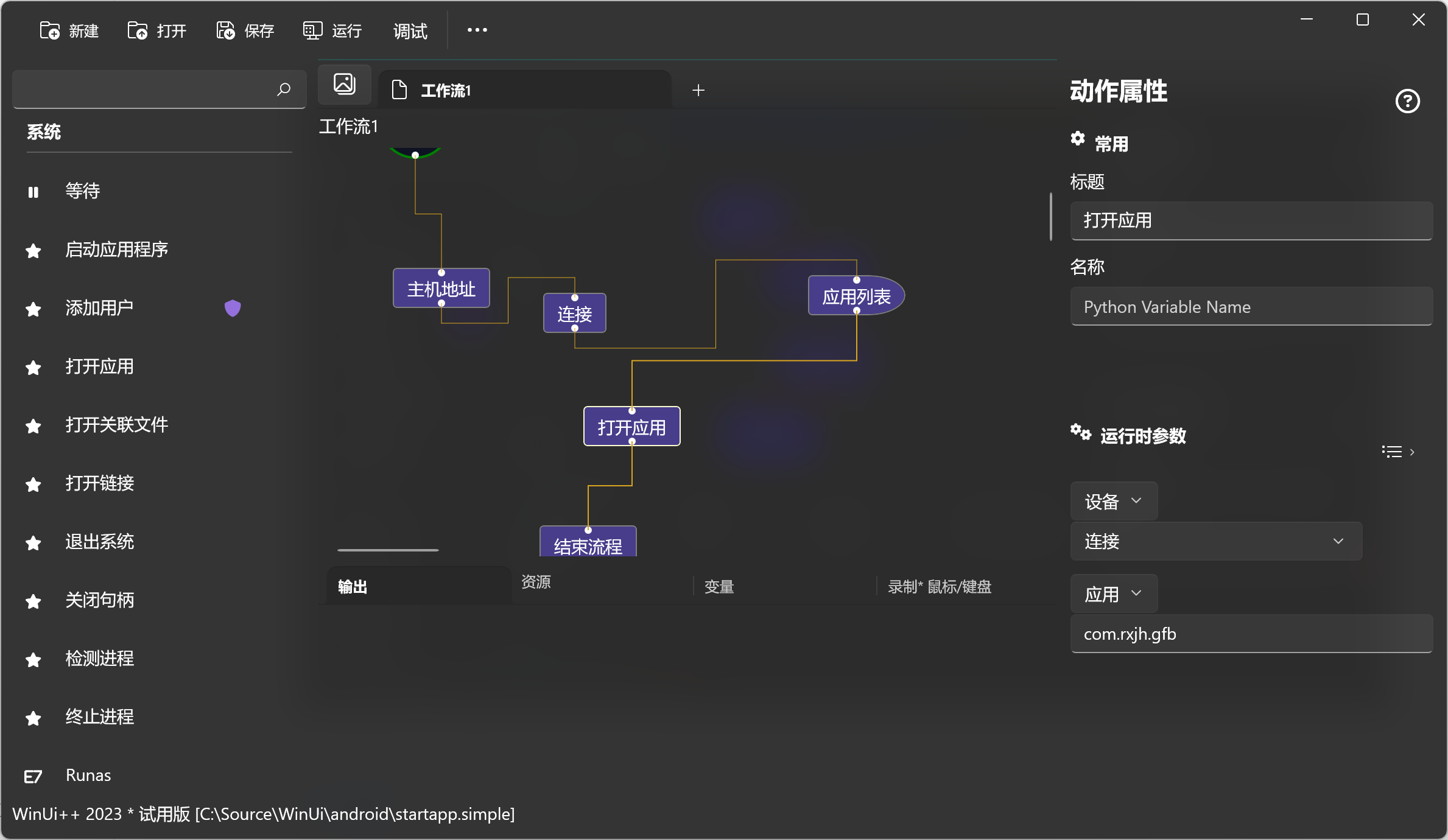Click the canvas horizontal scrollbar
The height and width of the screenshot is (840, 1448).
(388, 550)
